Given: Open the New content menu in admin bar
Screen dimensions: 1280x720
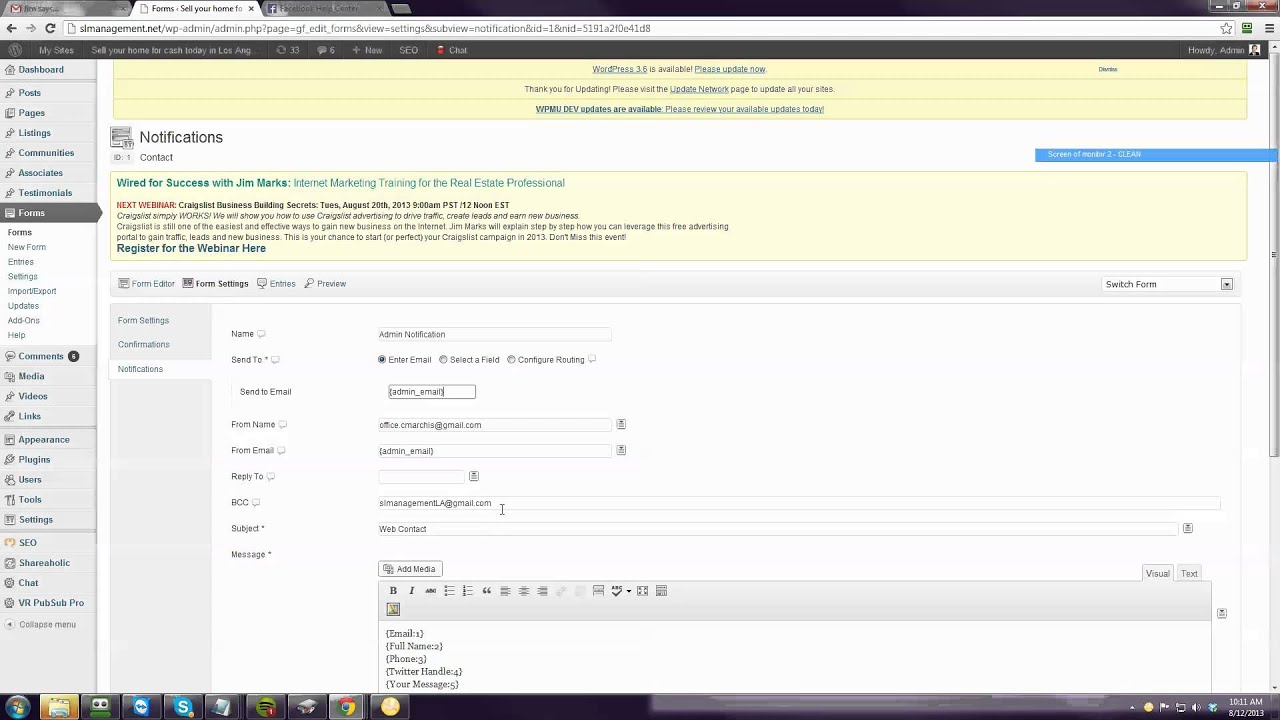Looking at the screenshot, I should pyautogui.click(x=367, y=50).
